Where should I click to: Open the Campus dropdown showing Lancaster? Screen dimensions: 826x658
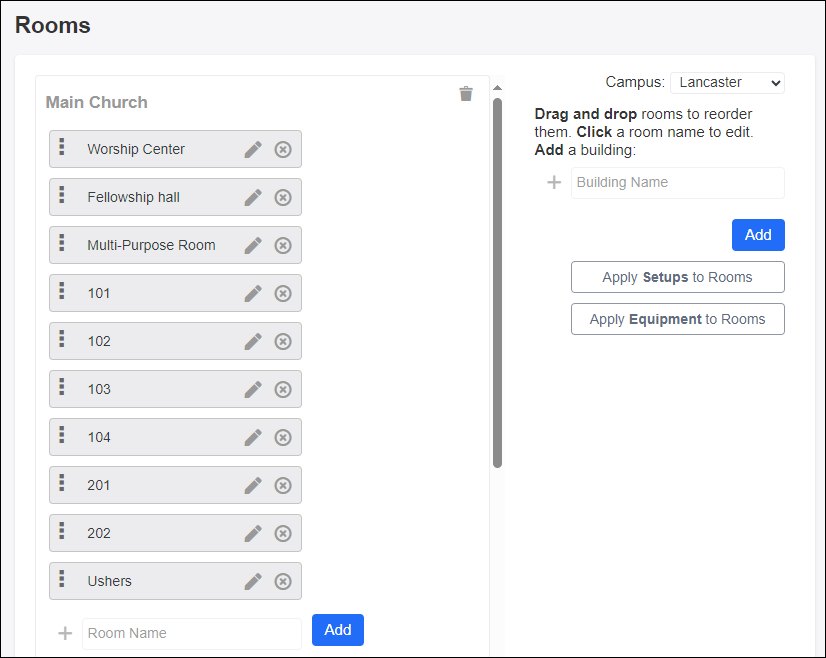click(727, 82)
